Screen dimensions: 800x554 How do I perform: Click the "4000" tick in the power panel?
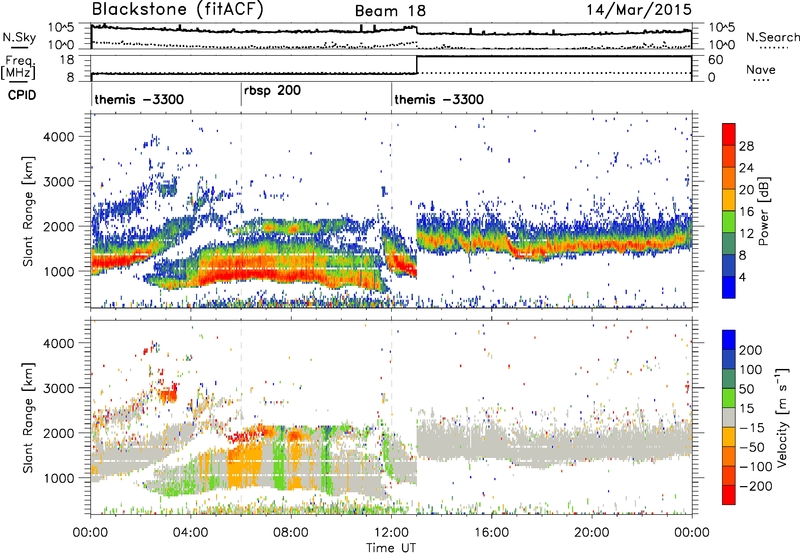point(58,137)
